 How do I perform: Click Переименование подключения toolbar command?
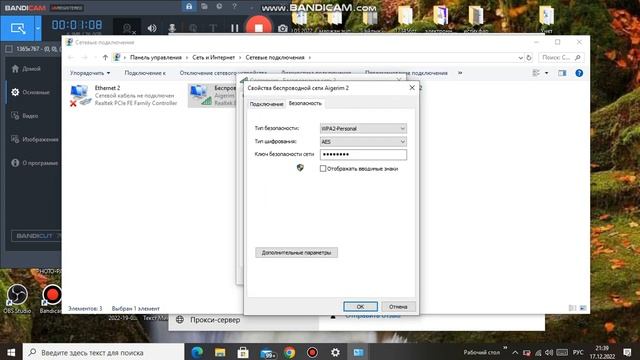tap(406, 73)
